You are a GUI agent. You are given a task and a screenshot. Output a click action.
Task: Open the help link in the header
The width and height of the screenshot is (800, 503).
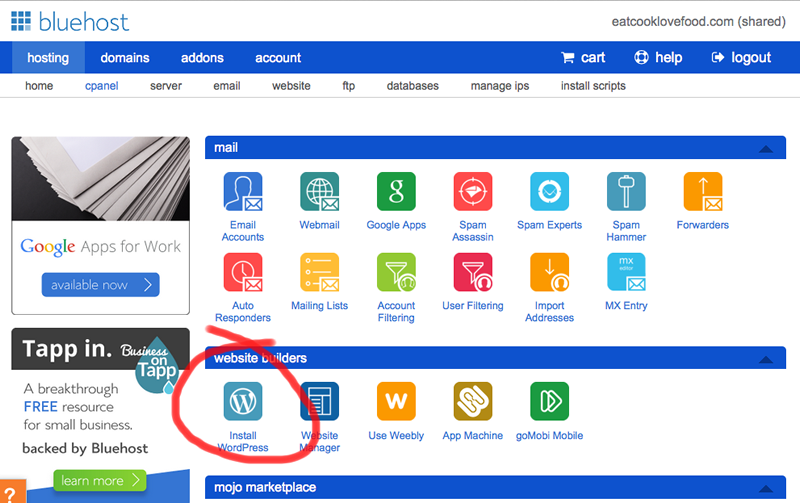coord(658,58)
